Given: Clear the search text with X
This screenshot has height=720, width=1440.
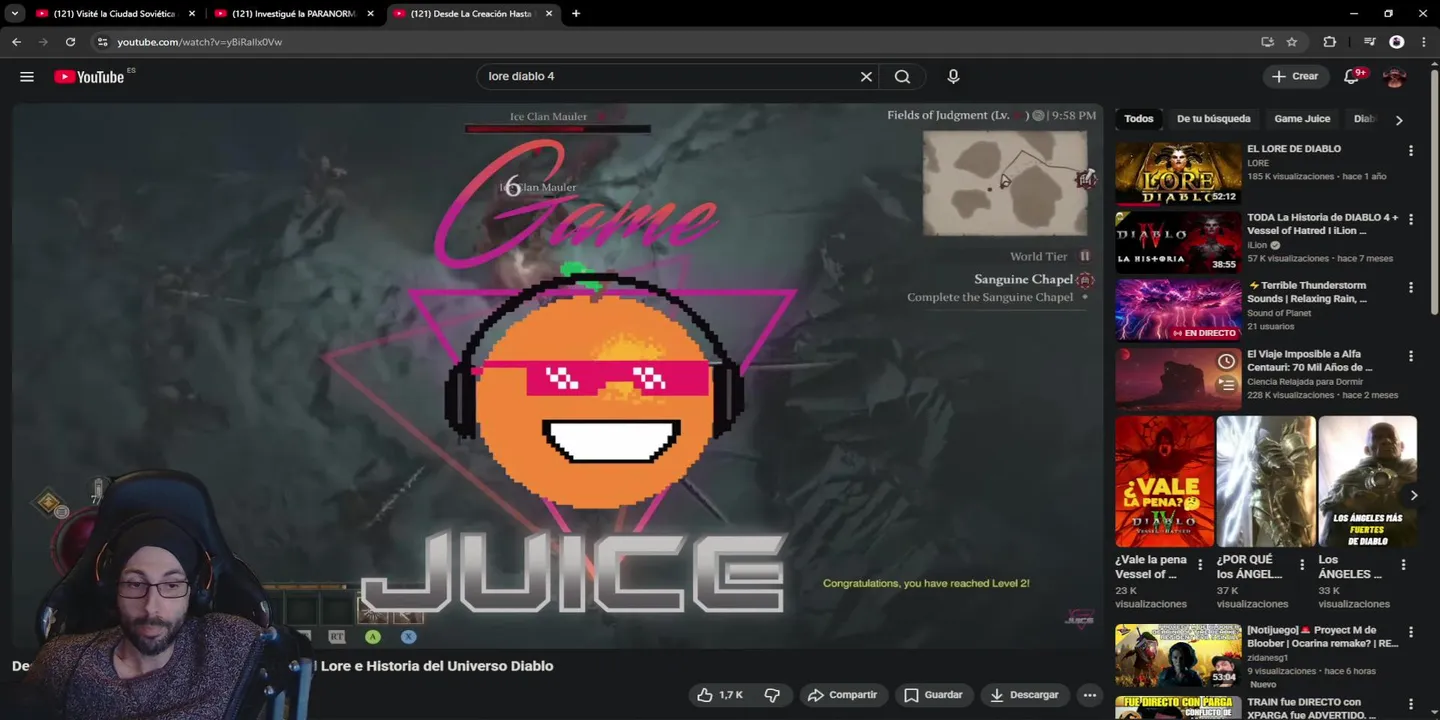Looking at the screenshot, I should (866, 77).
